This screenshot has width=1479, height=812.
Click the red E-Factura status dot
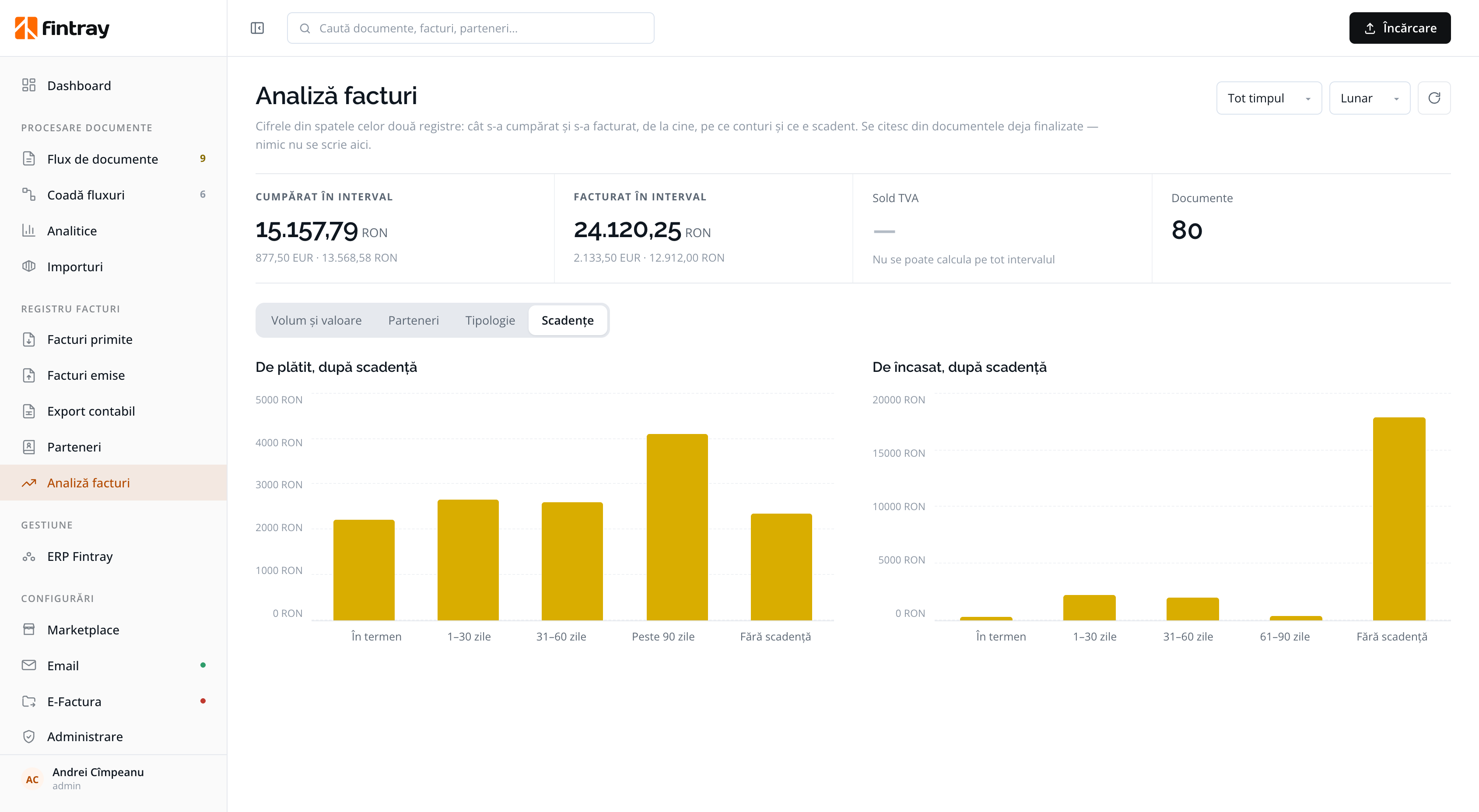(203, 701)
